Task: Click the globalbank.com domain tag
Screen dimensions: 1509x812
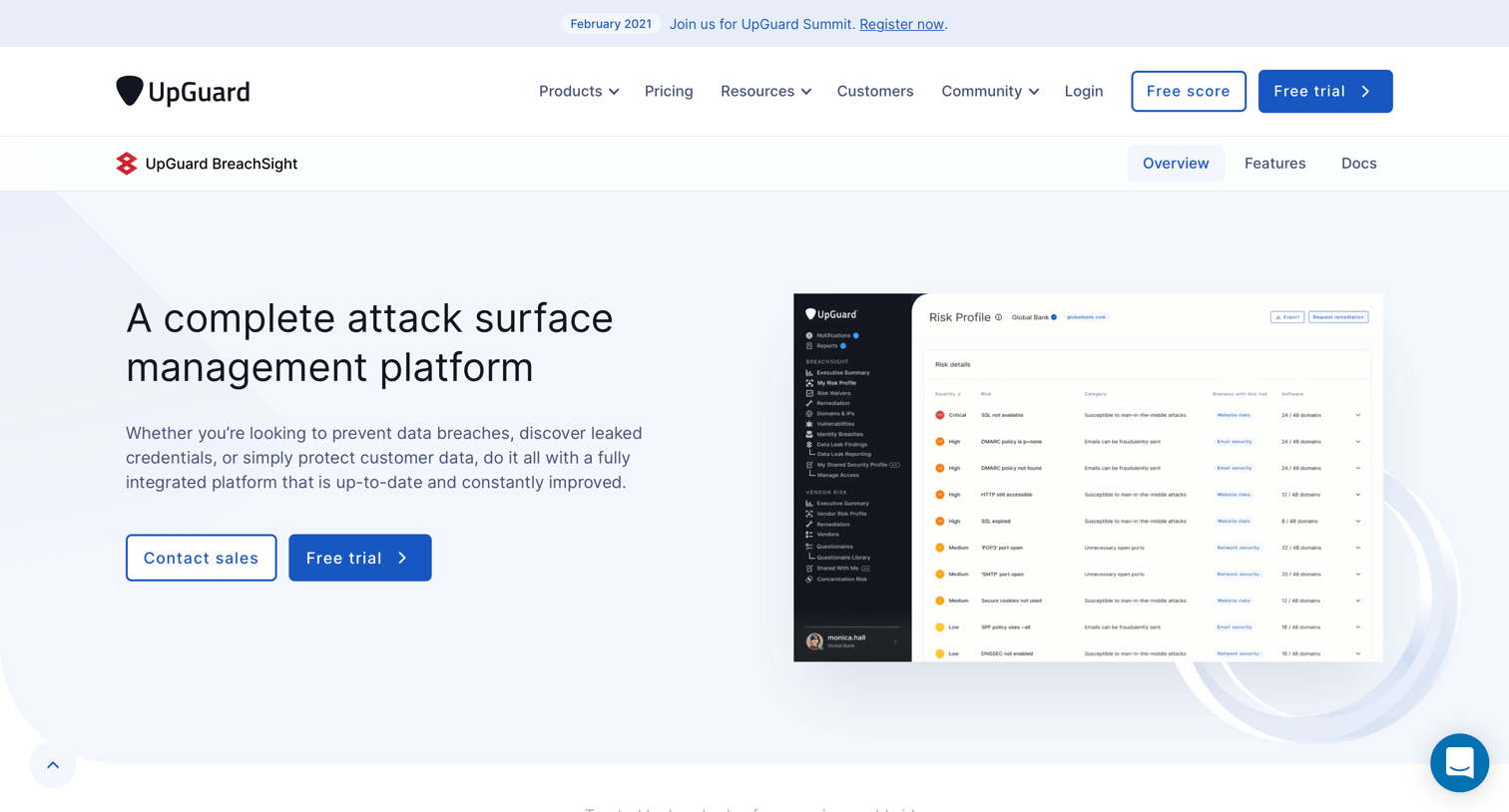Action: coord(1086,317)
